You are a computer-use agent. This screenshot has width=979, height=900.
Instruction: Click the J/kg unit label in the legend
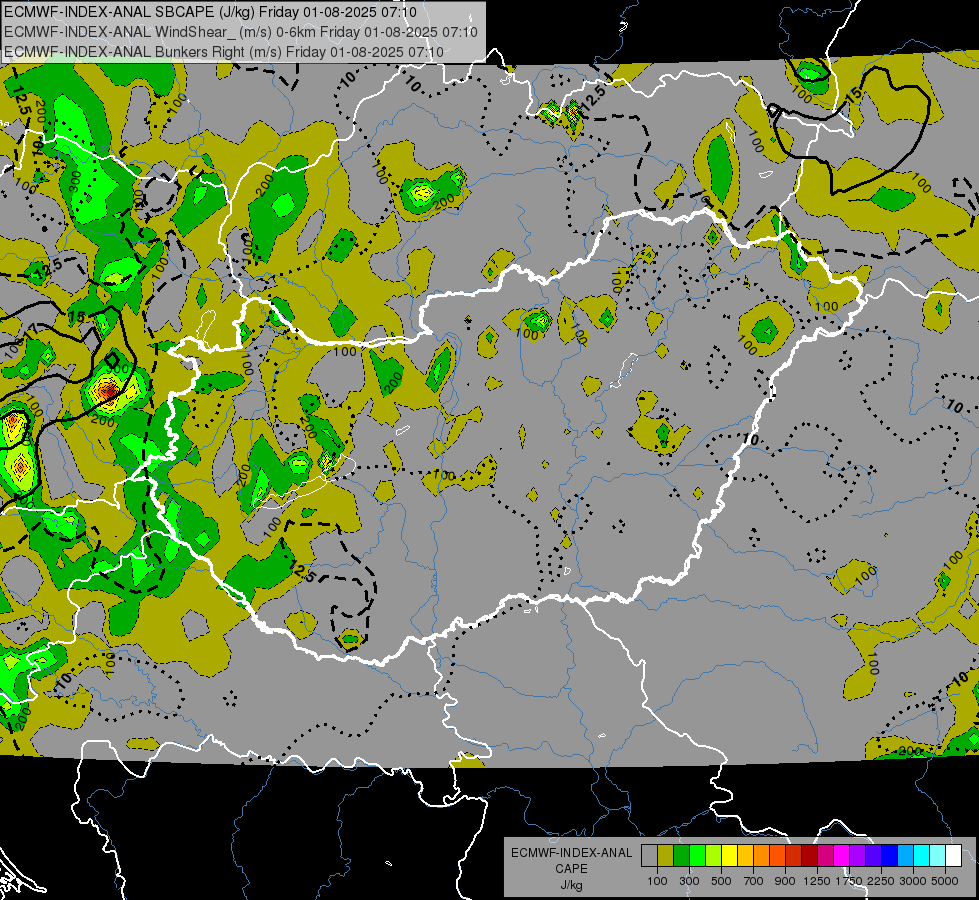pos(572,885)
